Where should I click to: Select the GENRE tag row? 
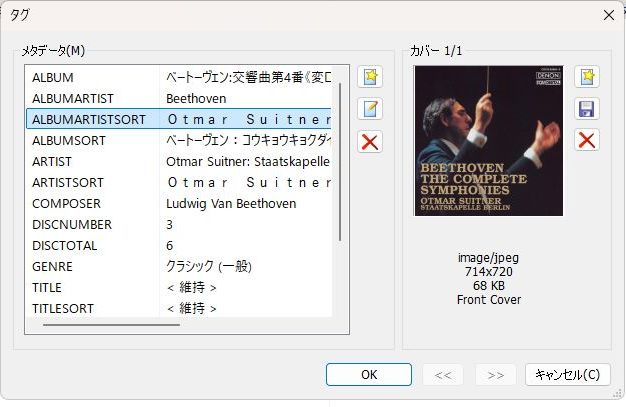tap(178, 266)
